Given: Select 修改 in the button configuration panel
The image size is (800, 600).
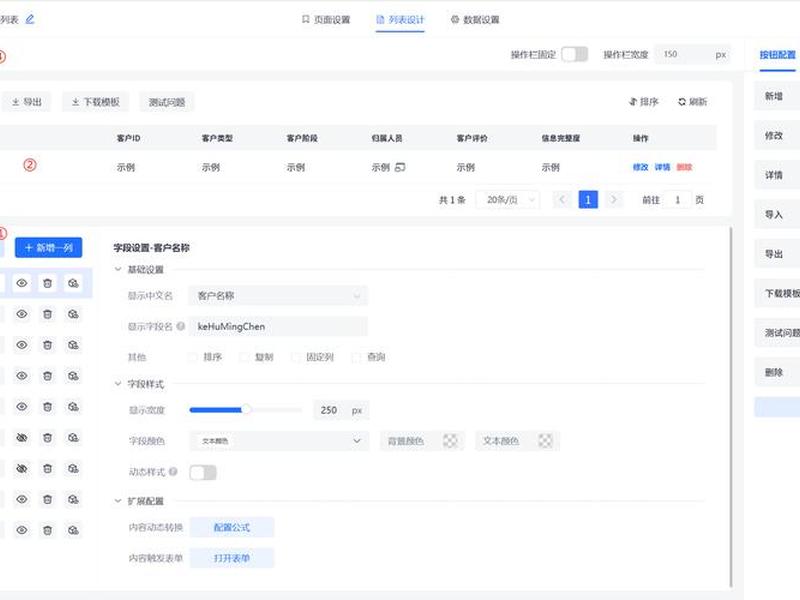Looking at the screenshot, I should [x=777, y=135].
